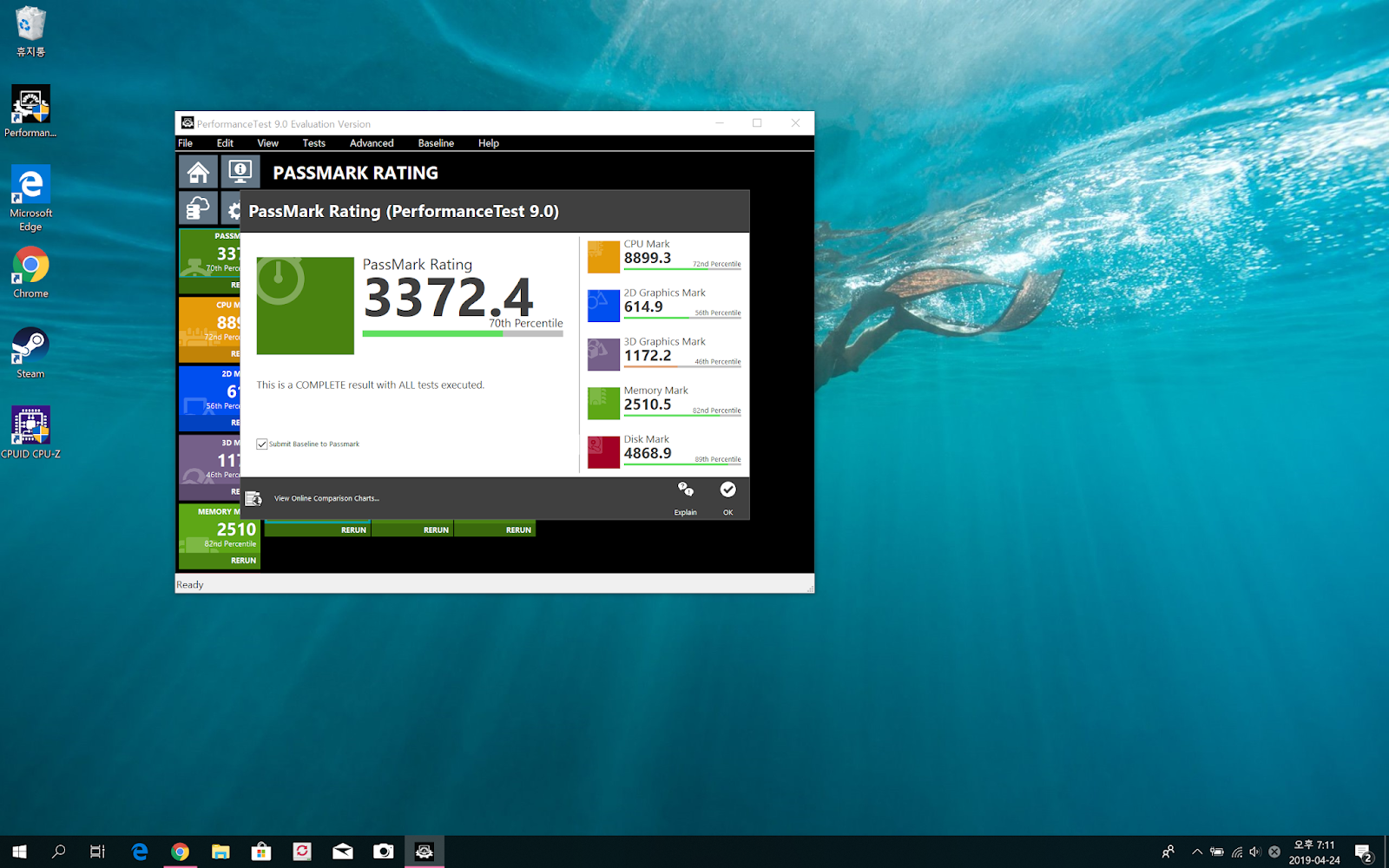Open the File menu
Screen dimensions: 1389x868
[x=186, y=143]
